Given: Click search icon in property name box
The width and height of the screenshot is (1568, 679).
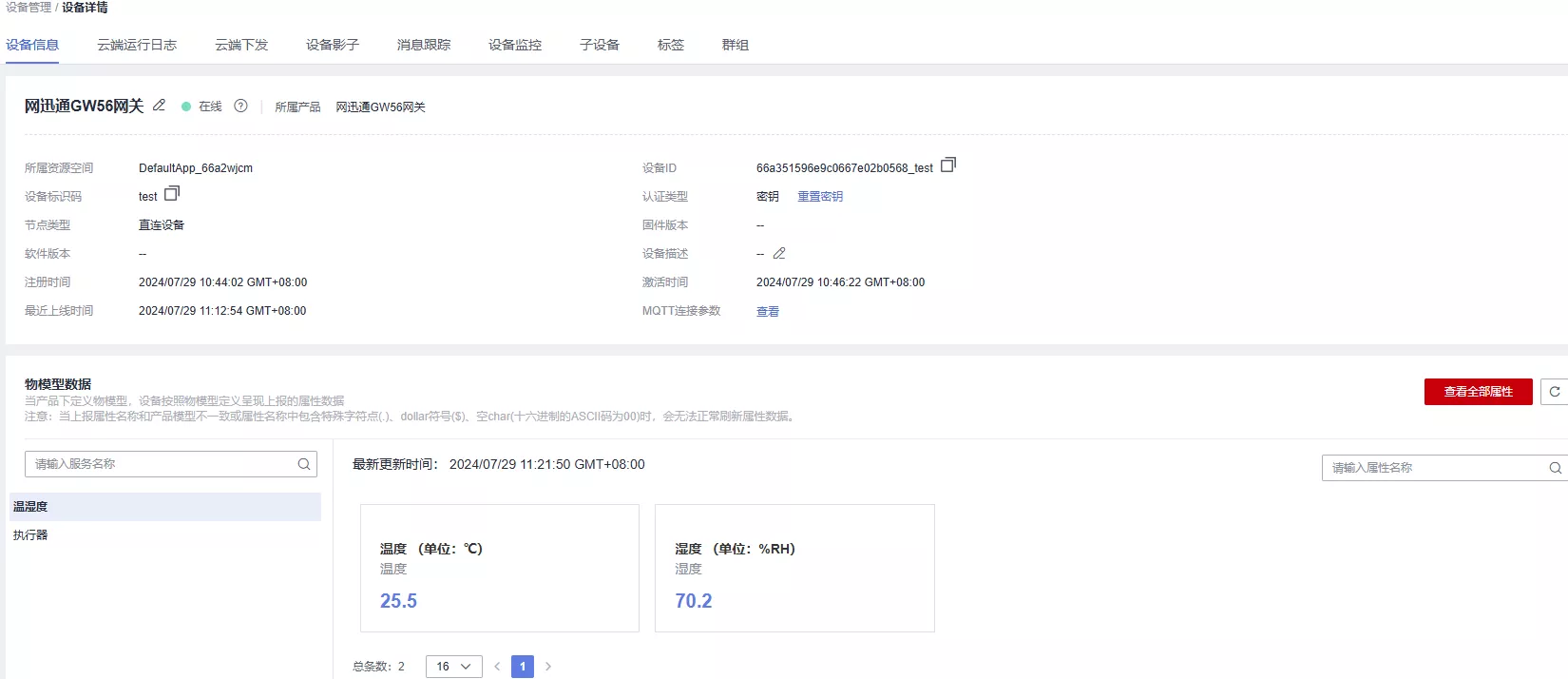Looking at the screenshot, I should click(1555, 468).
